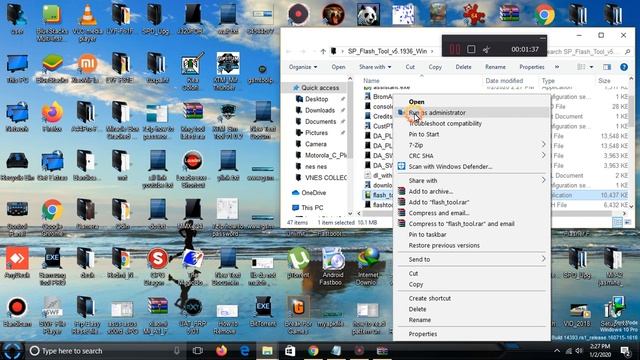Select 'Open' in the context menu
Viewport: 640px width, 360px height.
pos(416,102)
